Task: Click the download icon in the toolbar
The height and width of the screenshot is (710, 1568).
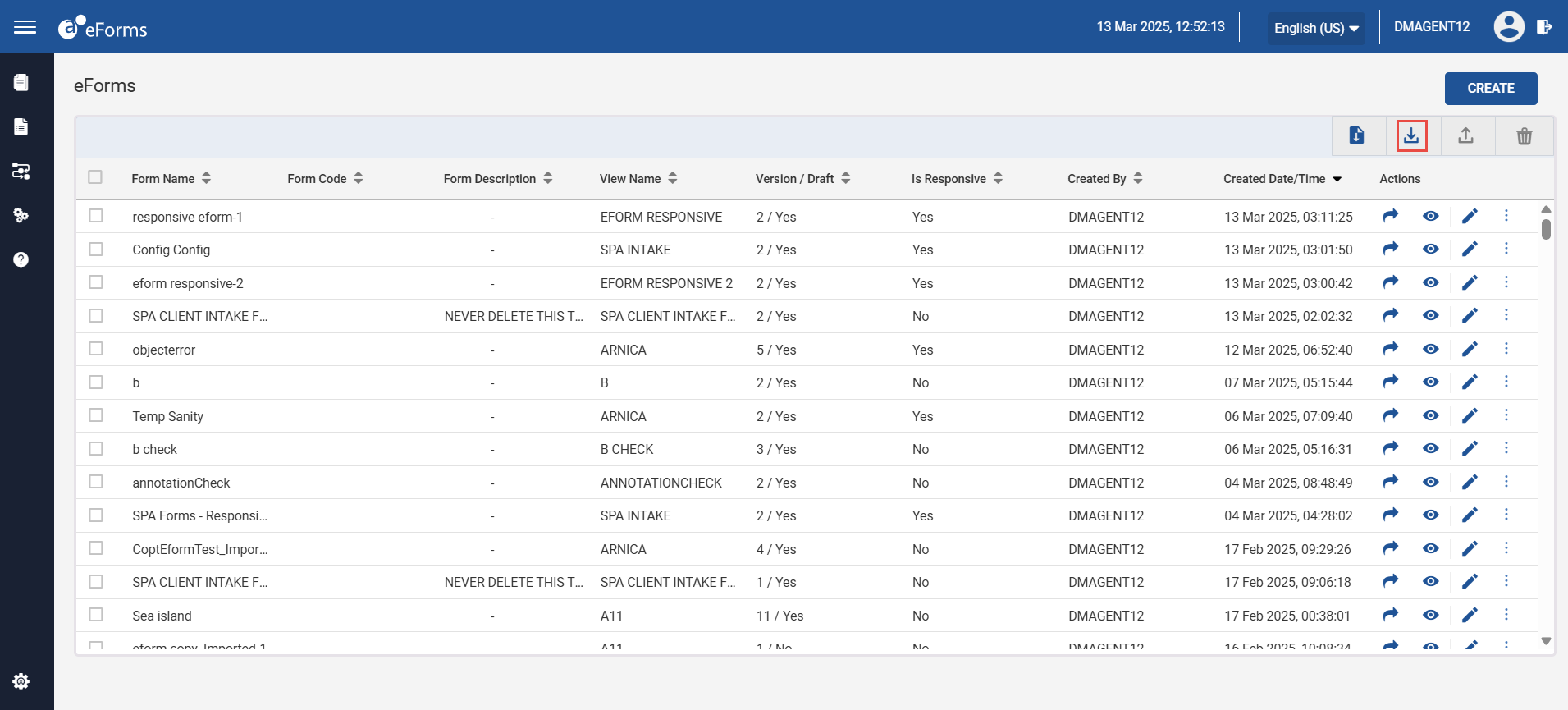Action: [x=1411, y=135]
